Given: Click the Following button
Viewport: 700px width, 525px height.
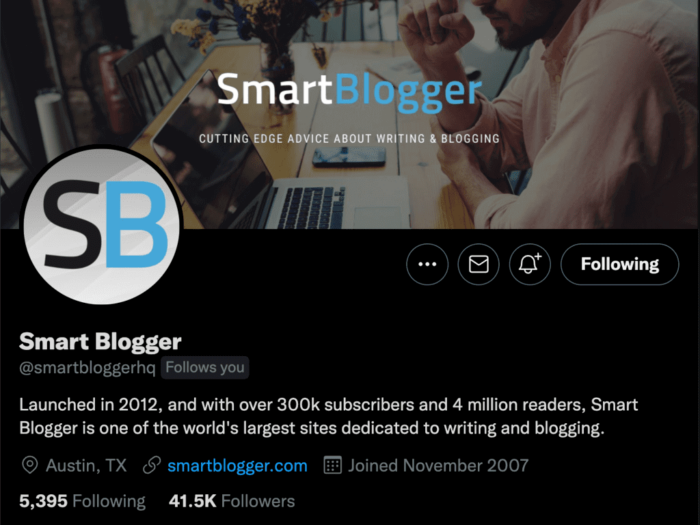Looking at the screenshot, I should pos(620,264).
